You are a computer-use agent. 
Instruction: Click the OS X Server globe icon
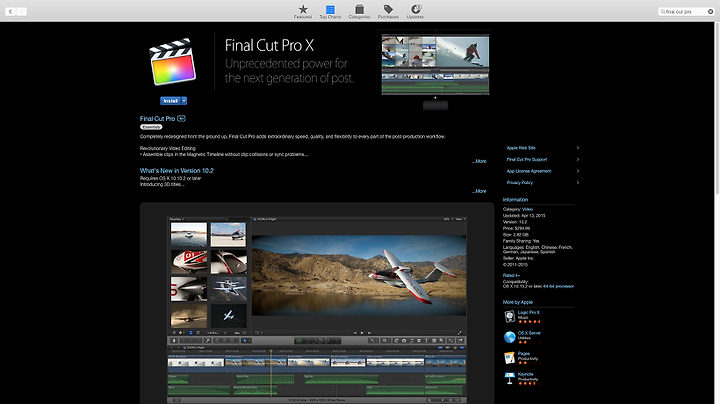(509, 337)
